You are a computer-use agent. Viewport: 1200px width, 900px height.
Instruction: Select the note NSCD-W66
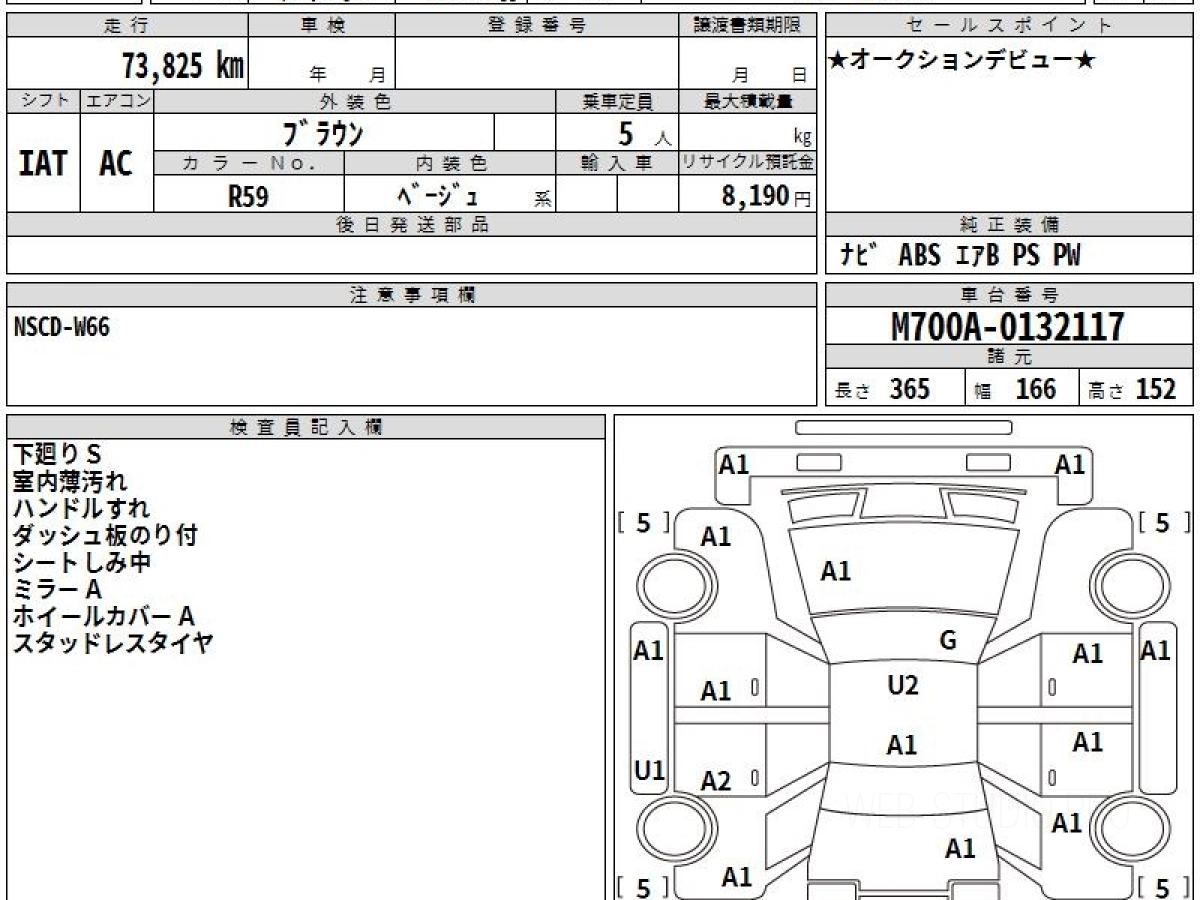(x=62, y=327)
